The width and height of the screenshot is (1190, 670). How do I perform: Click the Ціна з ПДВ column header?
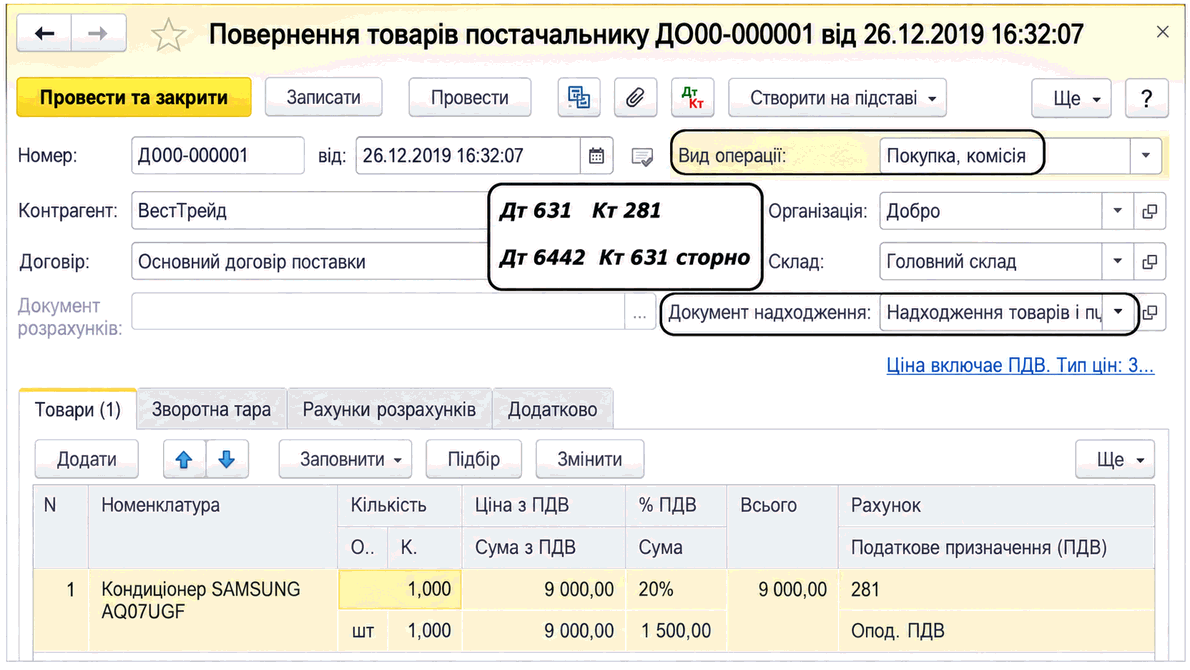point(543,505)
